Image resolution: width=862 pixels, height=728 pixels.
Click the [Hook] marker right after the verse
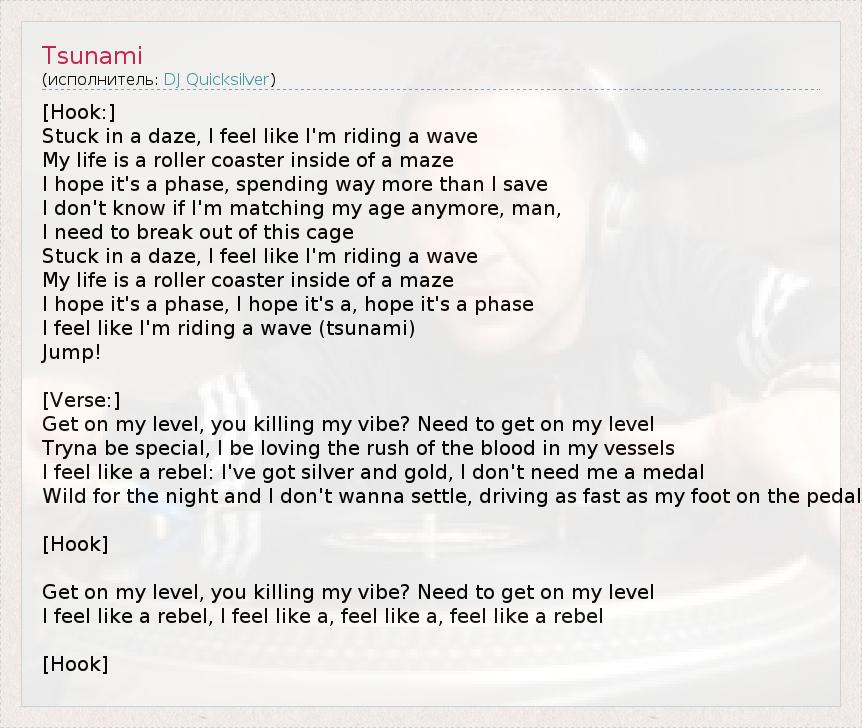(x=75, y=544)
